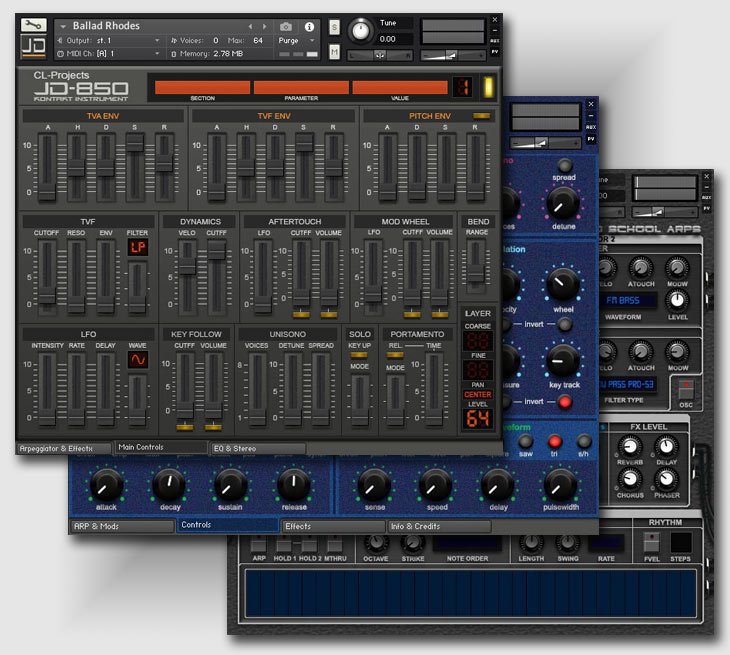Toggle the Solo KEY UP switch
This screenshot has width=730, height=655.
[359, 355]
